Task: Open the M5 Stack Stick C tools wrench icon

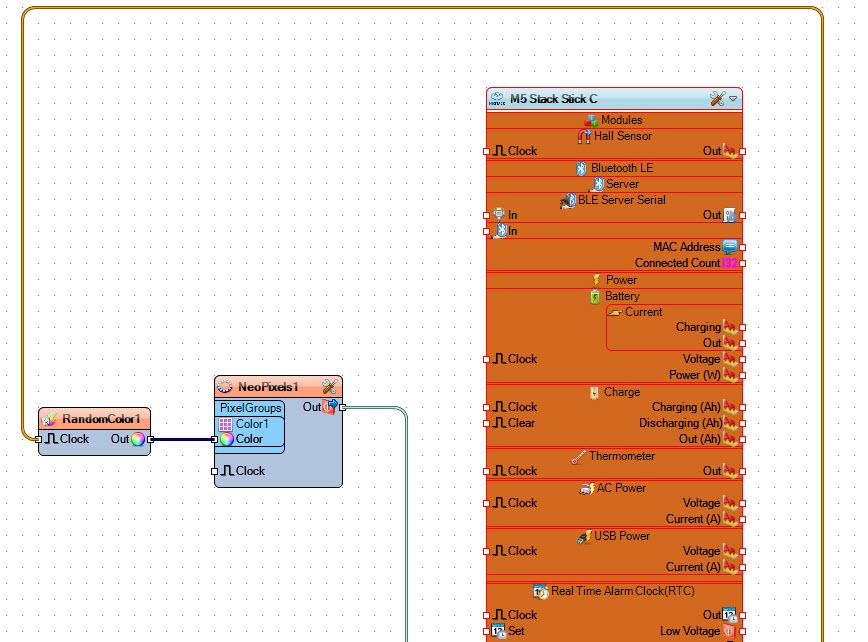Action: pos(717,99)
